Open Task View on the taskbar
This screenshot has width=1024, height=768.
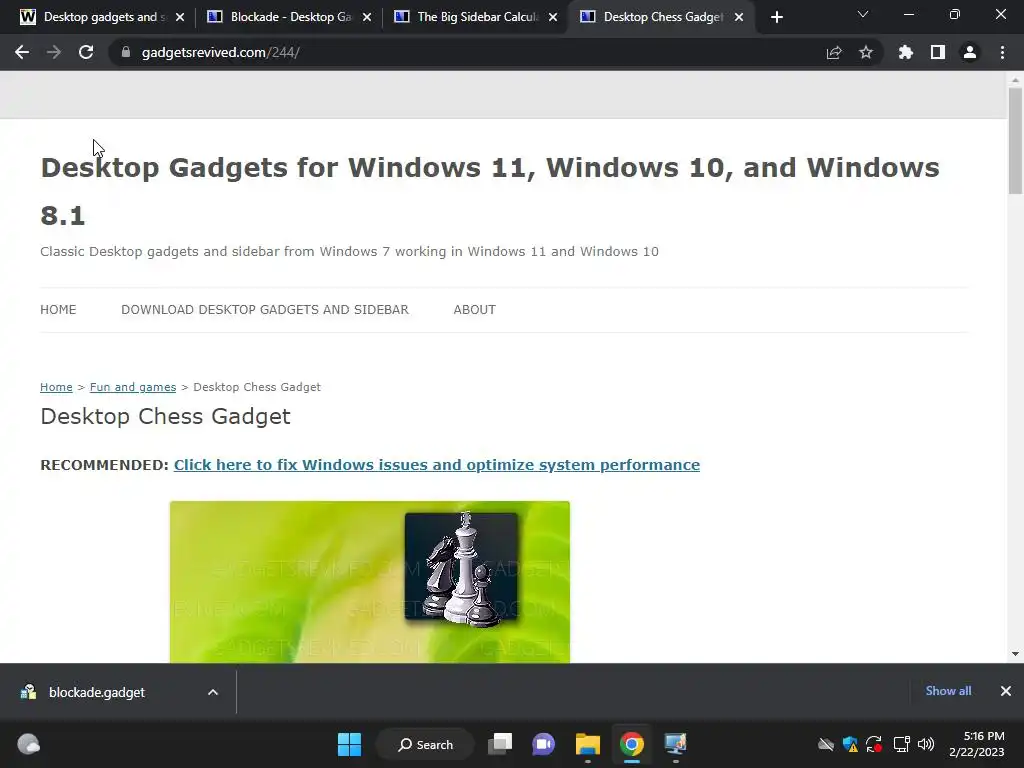pyautogui.click(x=500, y=744)
